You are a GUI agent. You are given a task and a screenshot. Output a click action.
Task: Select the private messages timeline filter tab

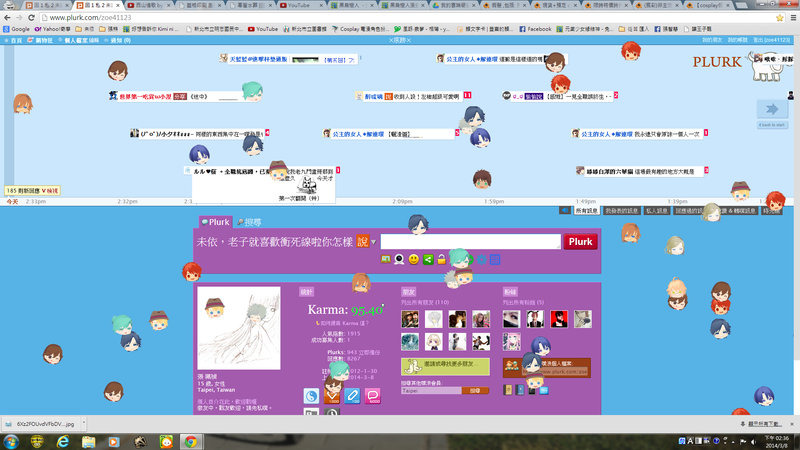[x=657, y=210]
